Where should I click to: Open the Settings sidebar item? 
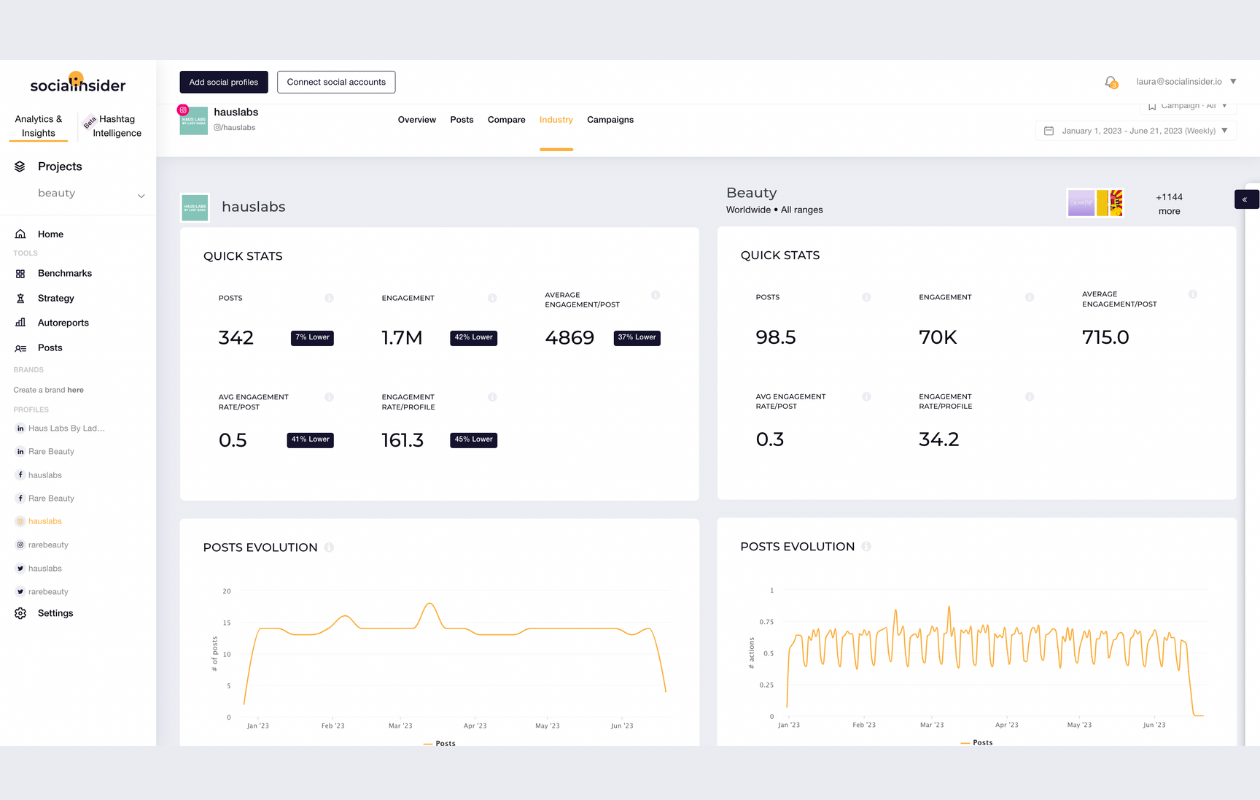56,613
